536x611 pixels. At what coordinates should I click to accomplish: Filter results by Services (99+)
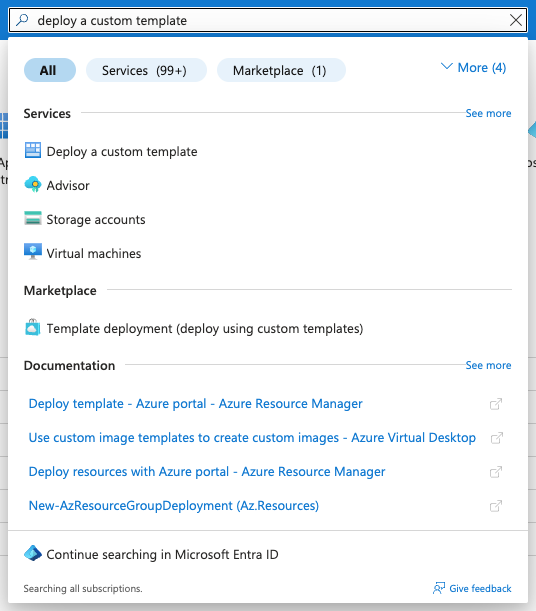[146, 70]
